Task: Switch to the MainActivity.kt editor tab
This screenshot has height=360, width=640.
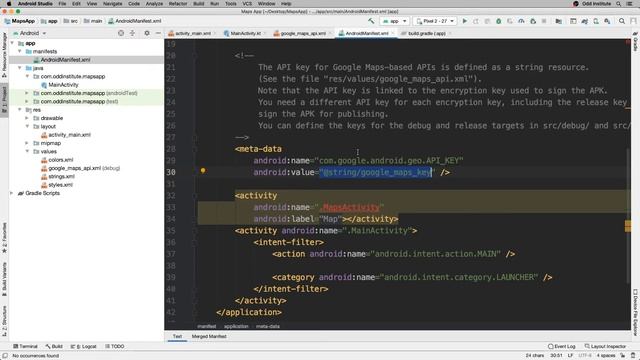Action: click(245, 33)
